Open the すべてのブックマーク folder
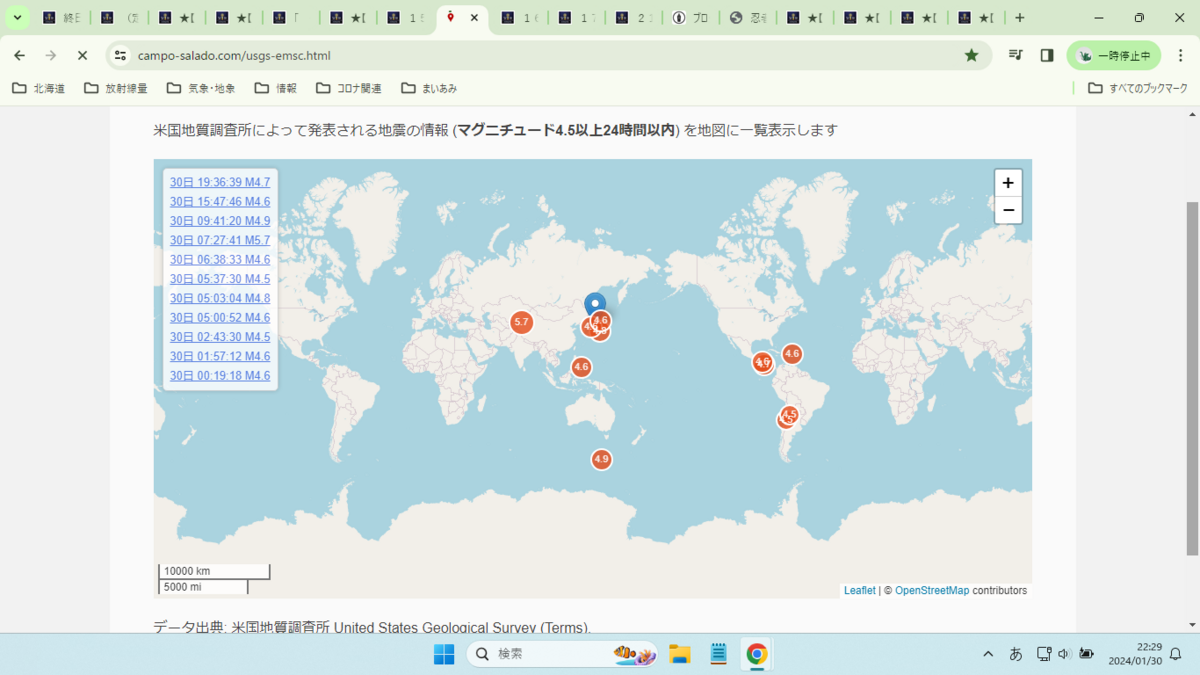This screenshot has width=1200, height=675. 1138,88
